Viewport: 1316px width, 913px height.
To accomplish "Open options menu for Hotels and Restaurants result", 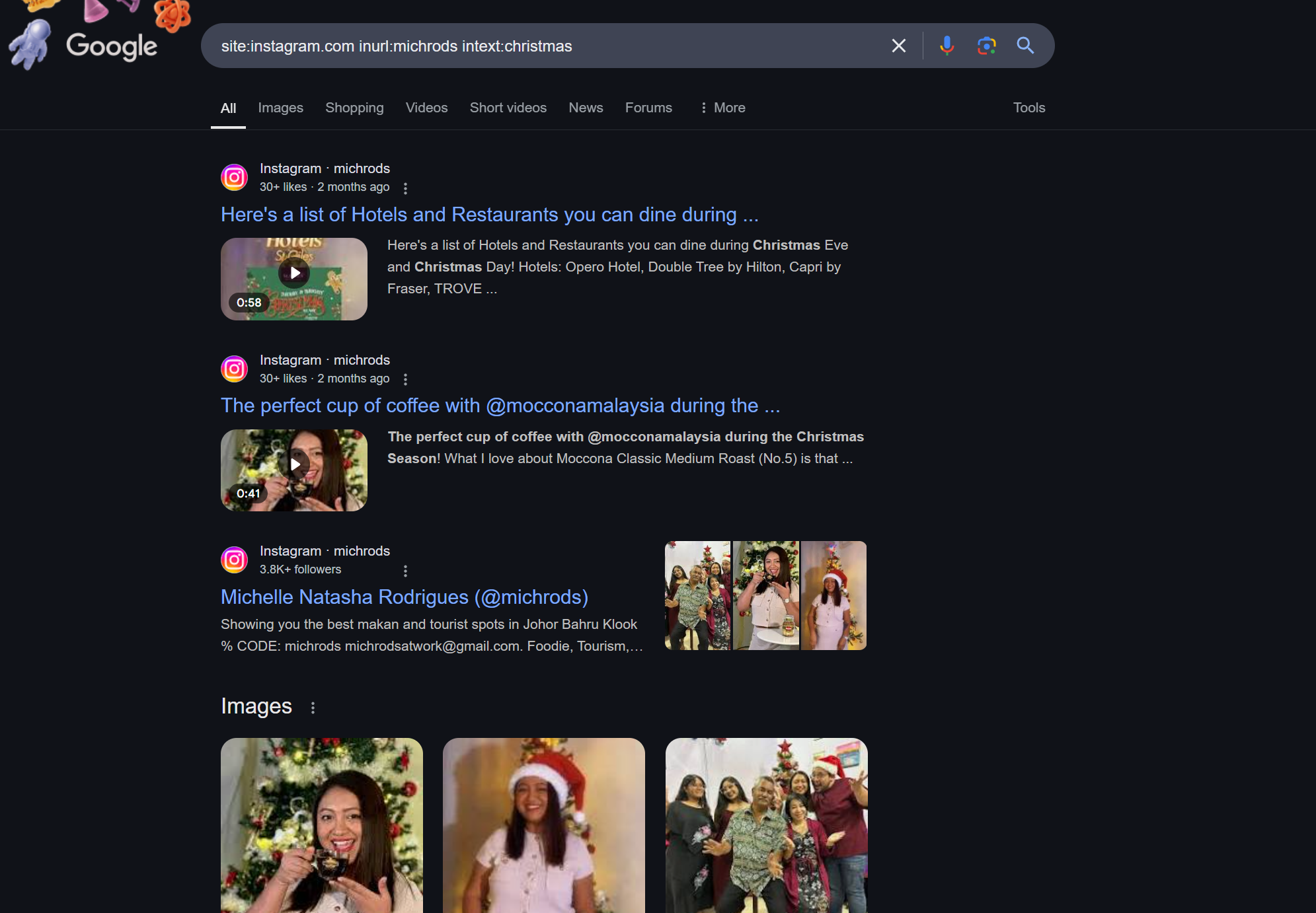I will pos(405,188).
